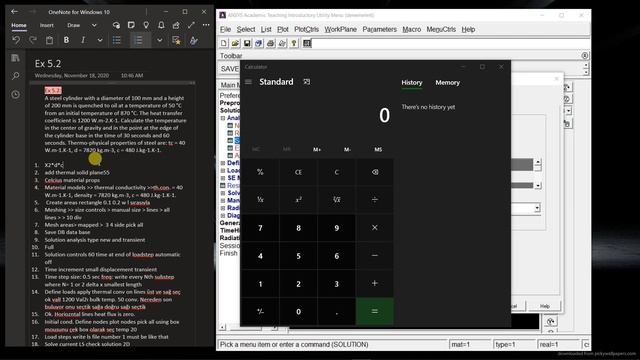
Task: Toggle bulleted list in OneNote
Action: (117, 40)
